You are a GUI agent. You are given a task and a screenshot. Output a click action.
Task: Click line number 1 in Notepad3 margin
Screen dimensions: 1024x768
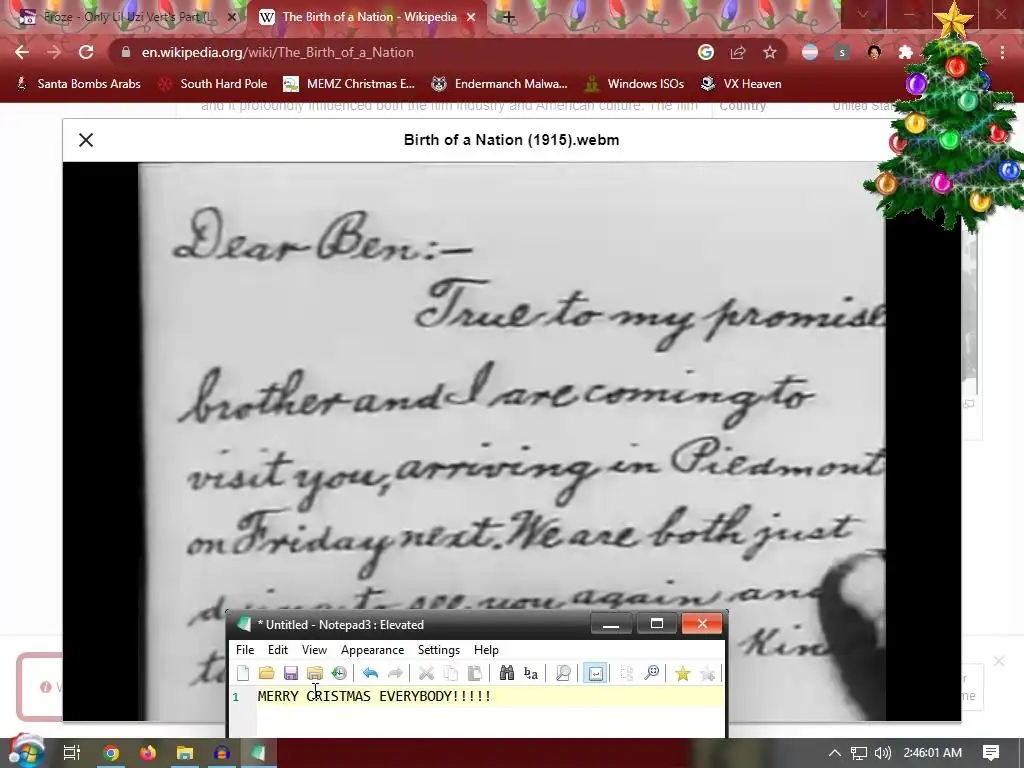tap(236, 697)
